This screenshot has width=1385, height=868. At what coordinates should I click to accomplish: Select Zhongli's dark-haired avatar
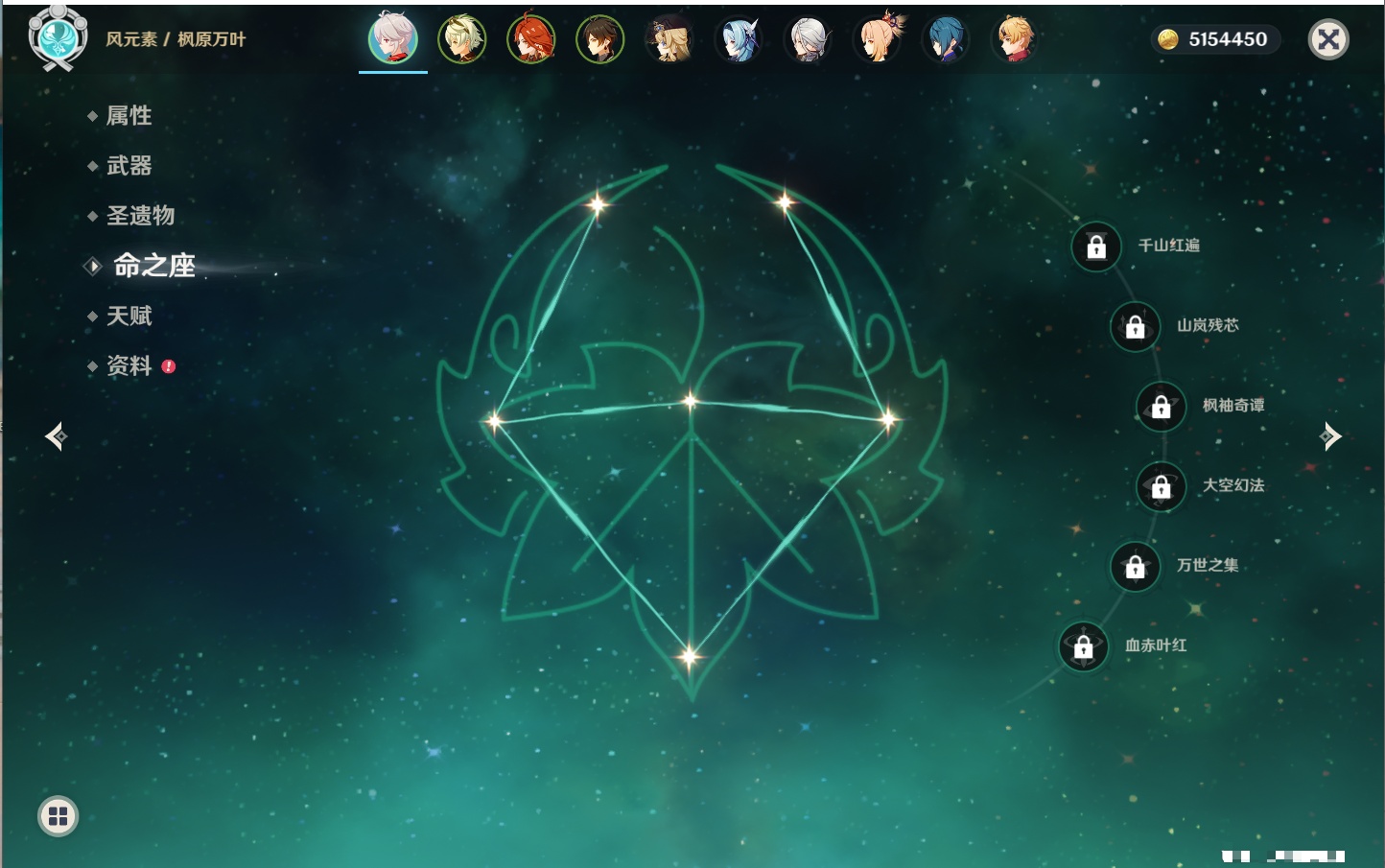[x=599, y=40]
